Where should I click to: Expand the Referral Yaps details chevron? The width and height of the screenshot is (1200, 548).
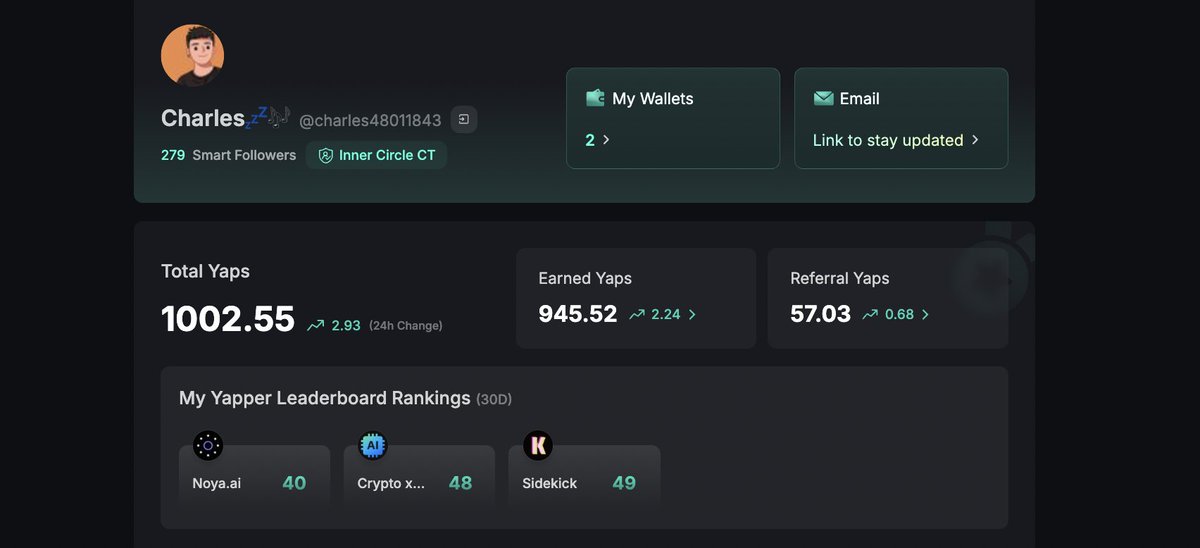(925, 314)
